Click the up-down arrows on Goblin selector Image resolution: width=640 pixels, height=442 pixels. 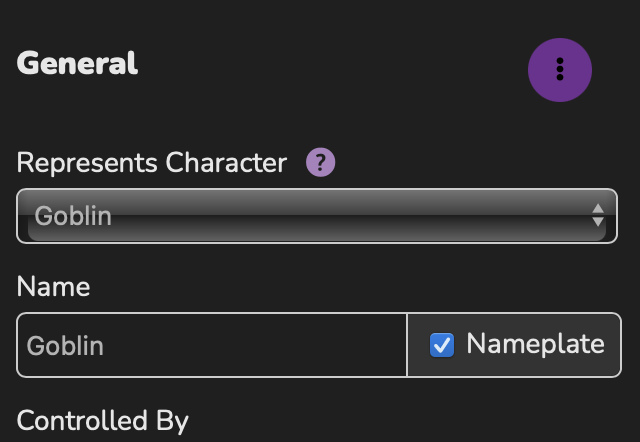[x=598, y=215]
